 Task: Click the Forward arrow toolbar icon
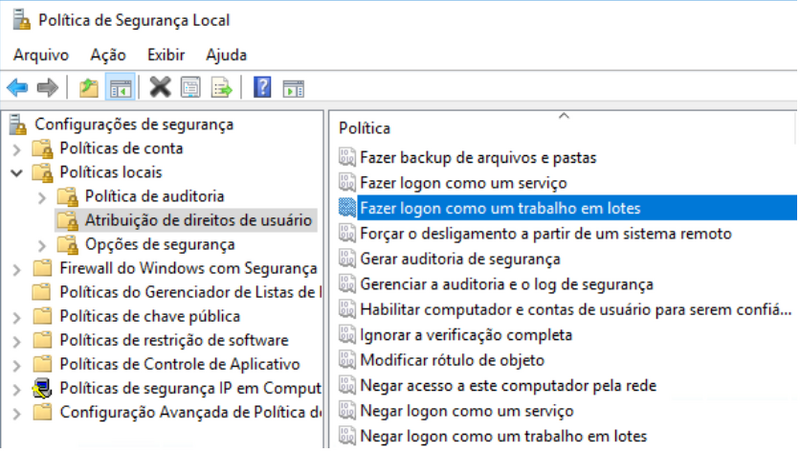click(x=47, y=88)
